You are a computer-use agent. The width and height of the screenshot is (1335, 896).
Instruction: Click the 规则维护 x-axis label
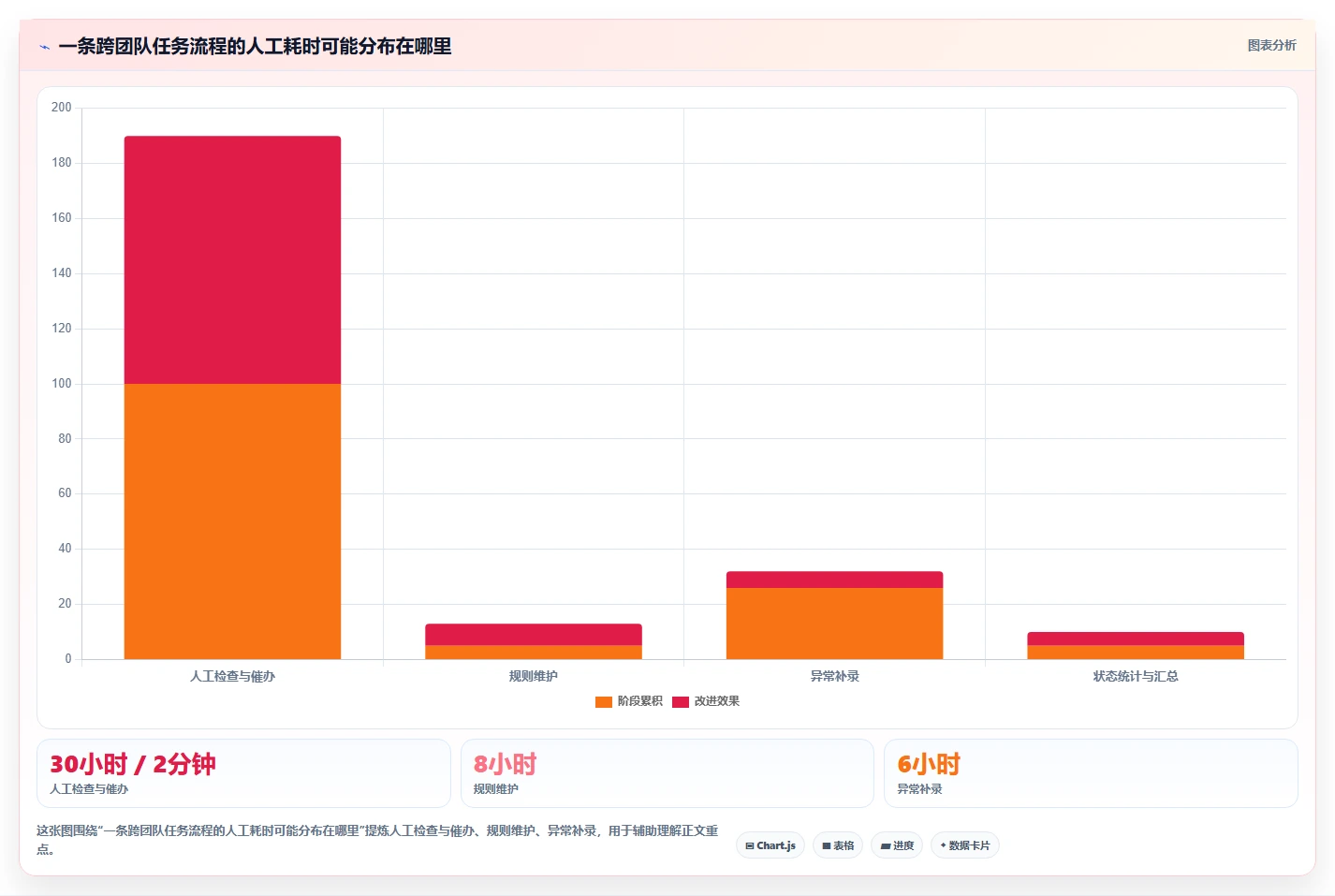[534, 676]
